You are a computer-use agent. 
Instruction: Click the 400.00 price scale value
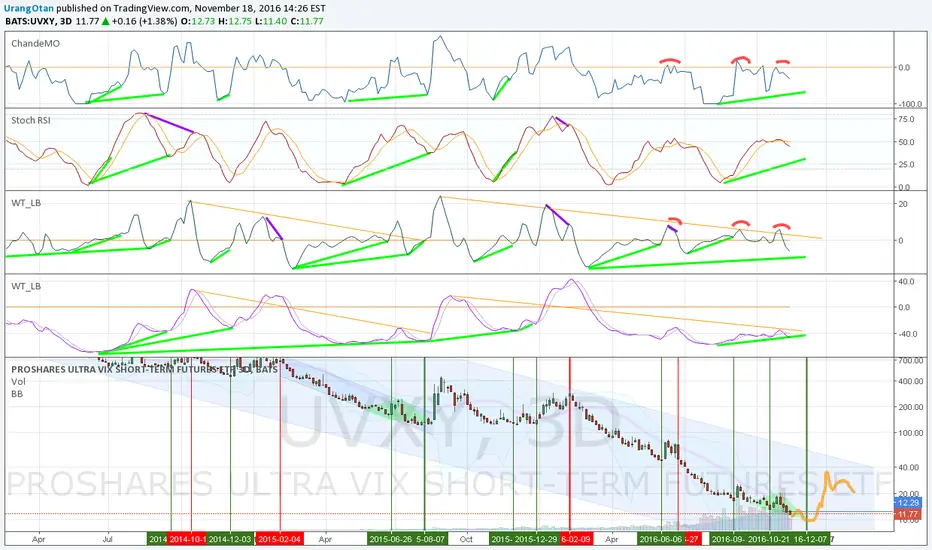point(911,381)
